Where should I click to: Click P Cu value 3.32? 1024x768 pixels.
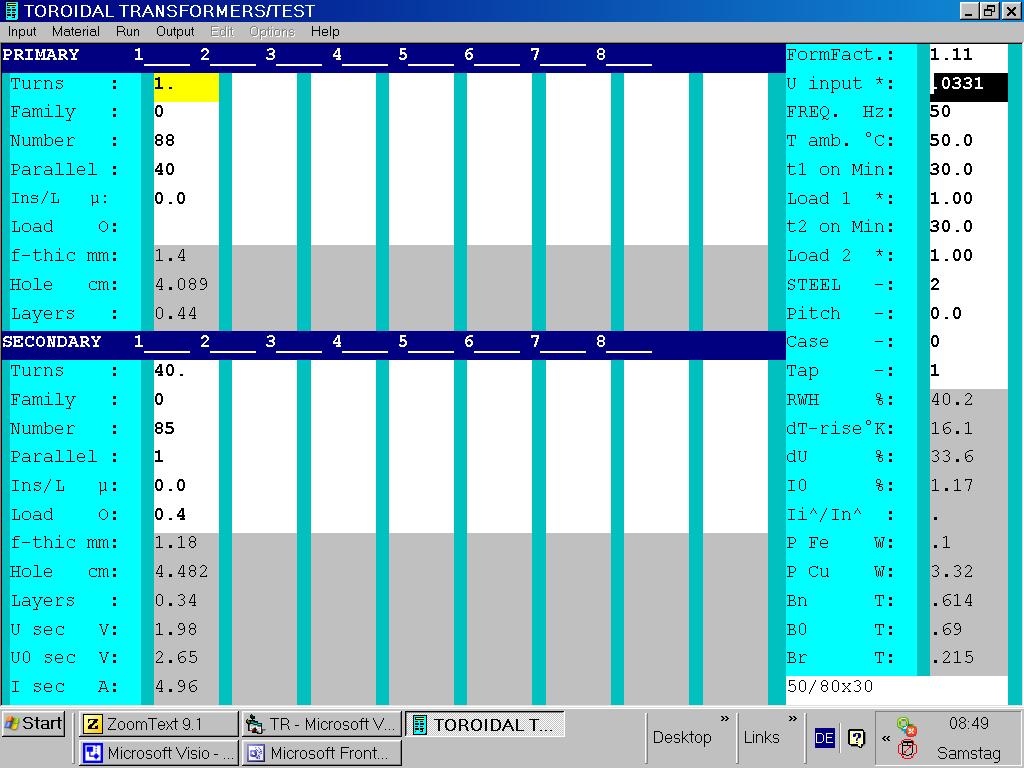tap(952, 571)
